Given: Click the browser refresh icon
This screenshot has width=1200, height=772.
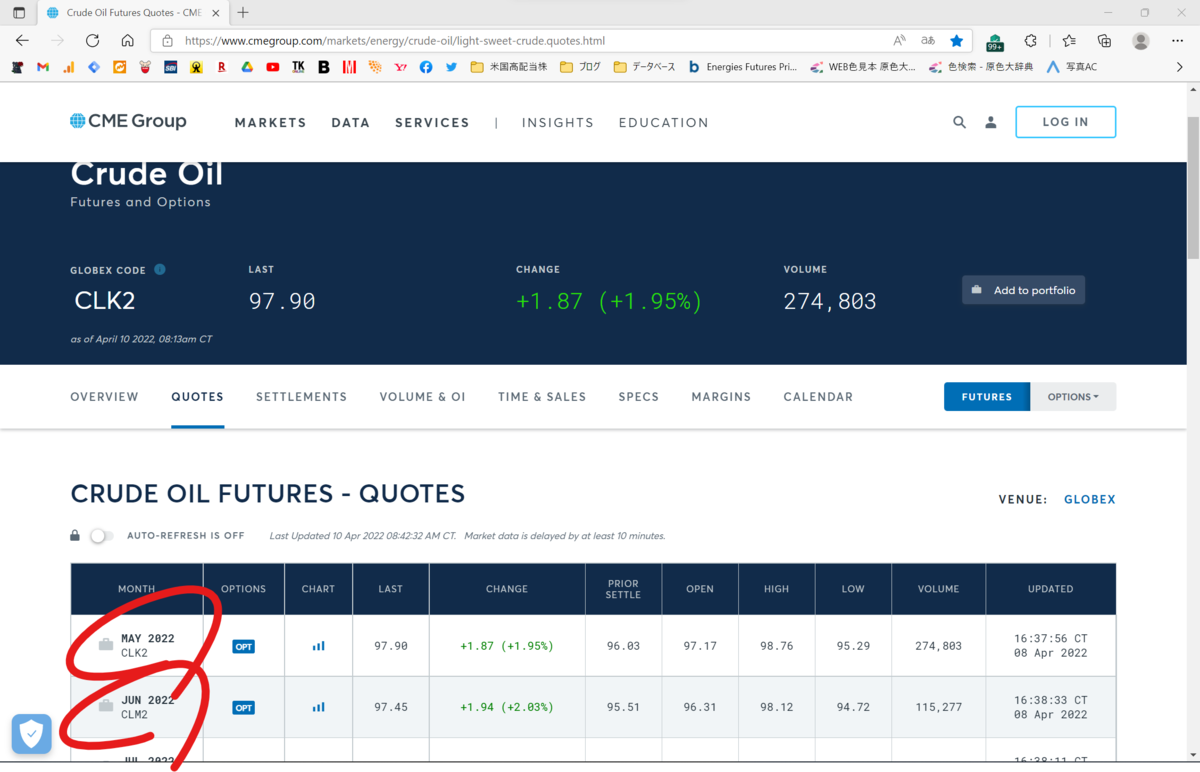Looking at the screenshot, I should [x=92, y=41].
